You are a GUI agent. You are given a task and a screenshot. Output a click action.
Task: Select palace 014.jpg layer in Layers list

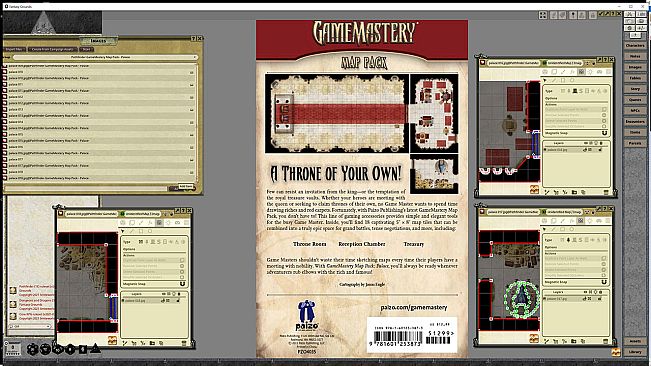(572, 149)
